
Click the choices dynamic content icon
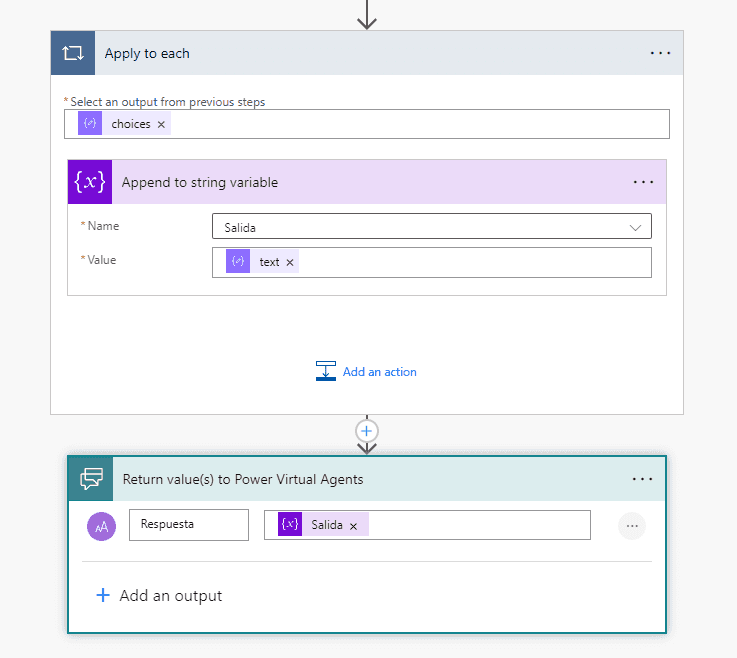click(x=90, y=124)
